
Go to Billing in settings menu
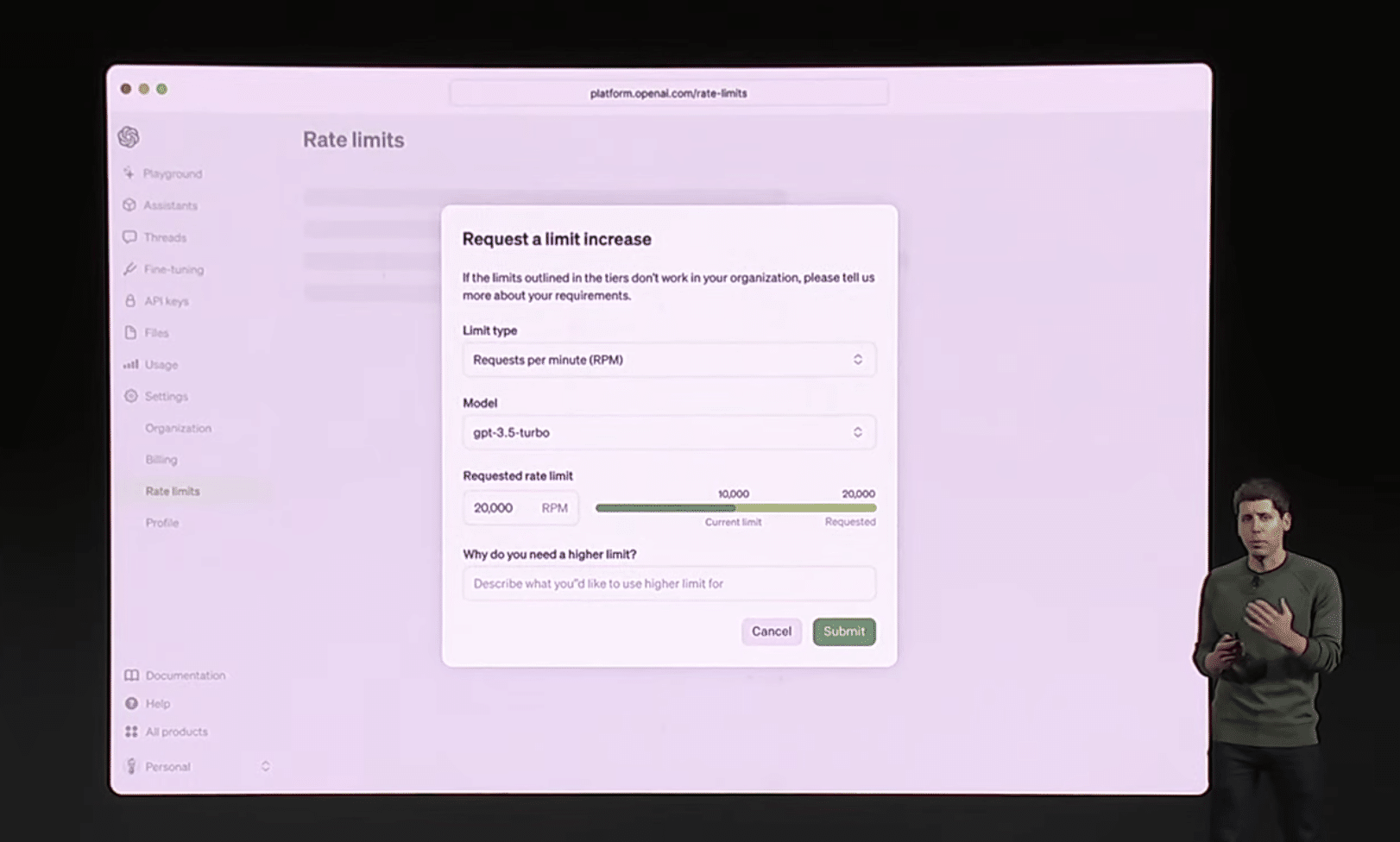coord(161,460)
